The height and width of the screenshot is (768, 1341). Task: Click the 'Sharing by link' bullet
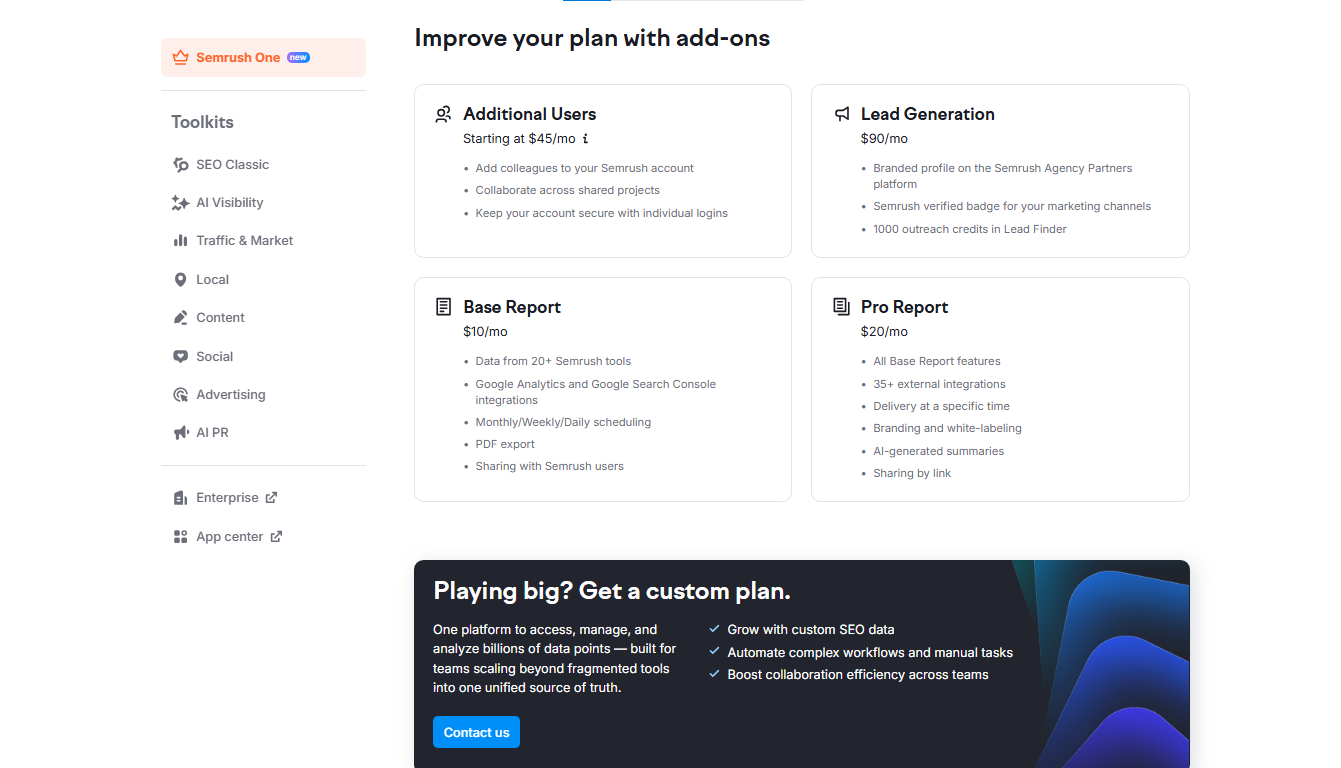point(912,473)
